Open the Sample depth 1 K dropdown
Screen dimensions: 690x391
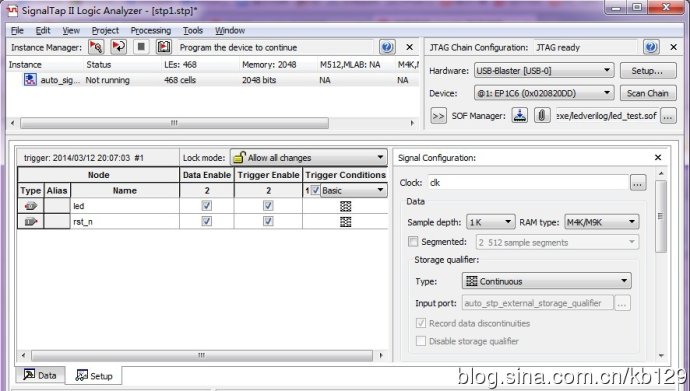pos(490,222)
